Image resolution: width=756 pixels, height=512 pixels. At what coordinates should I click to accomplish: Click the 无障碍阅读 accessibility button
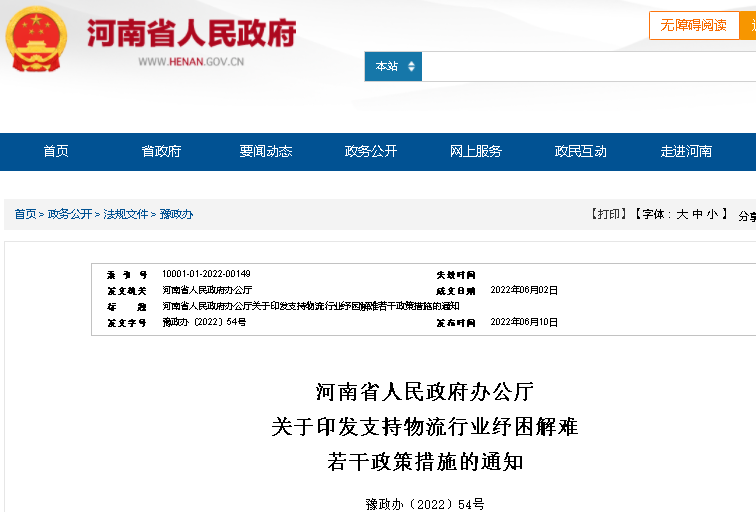coord(693,25)
